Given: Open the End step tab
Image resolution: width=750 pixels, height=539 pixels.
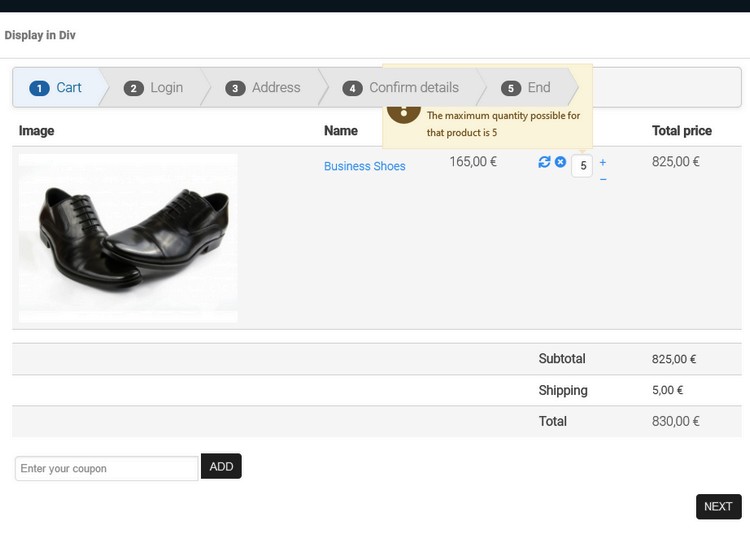Looking at the screenshot, I should 526,88.
